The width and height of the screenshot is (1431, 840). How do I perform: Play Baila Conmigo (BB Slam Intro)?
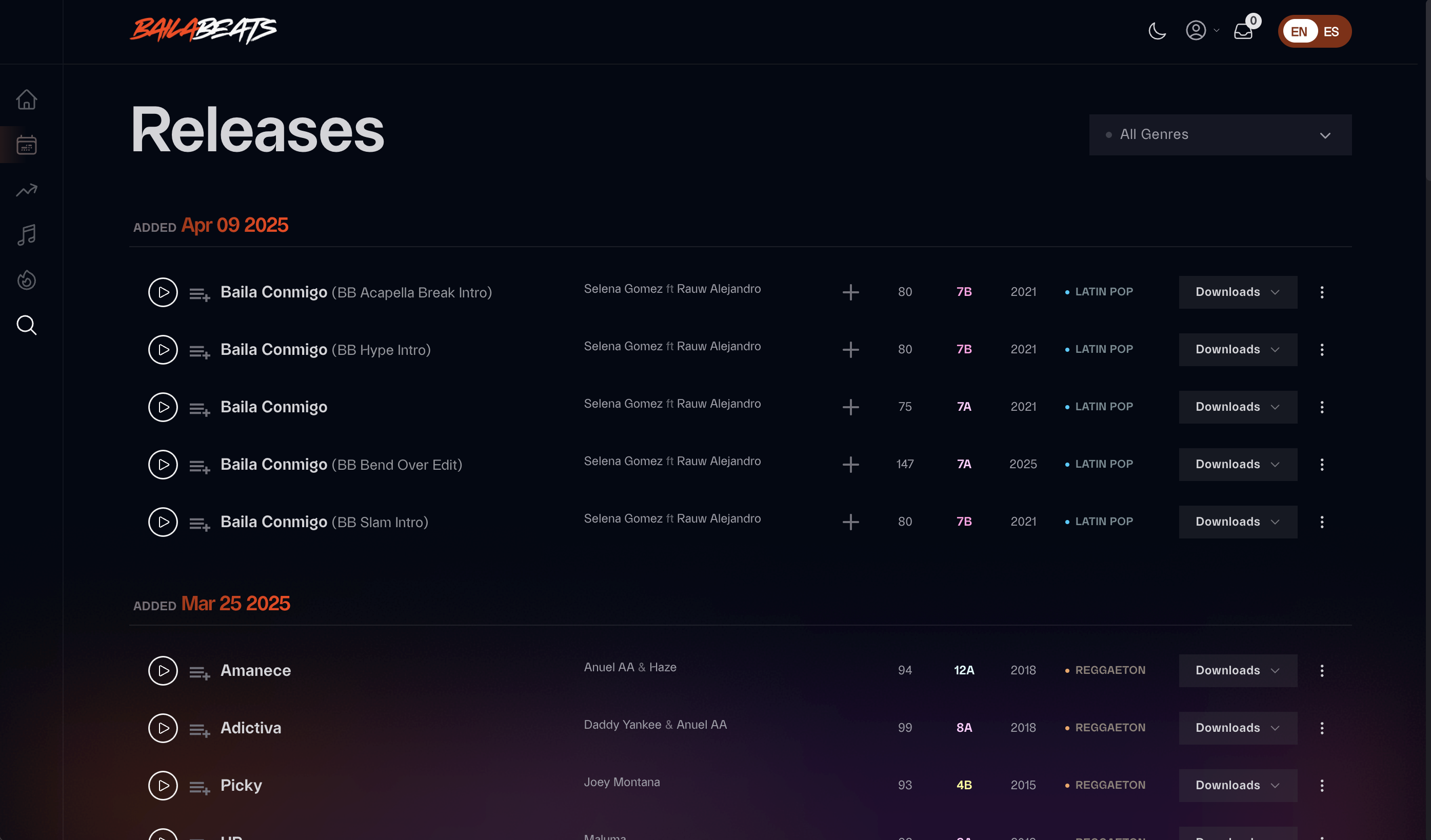pyautogui.click(x=163, y=522)
